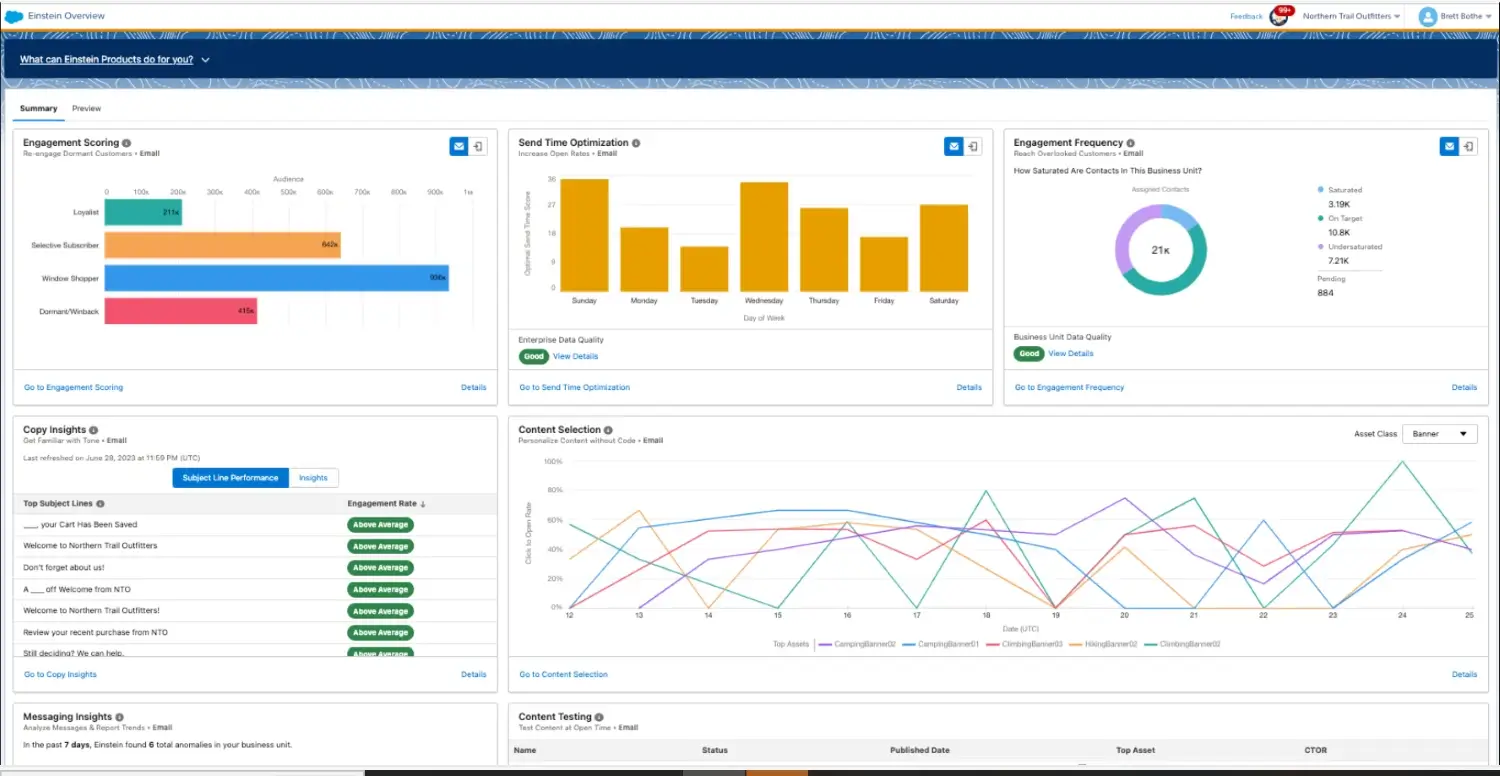Go to Engagement Scoring link
The width and height of the screenshot is (1500, 776).
(x=74, y=387)
